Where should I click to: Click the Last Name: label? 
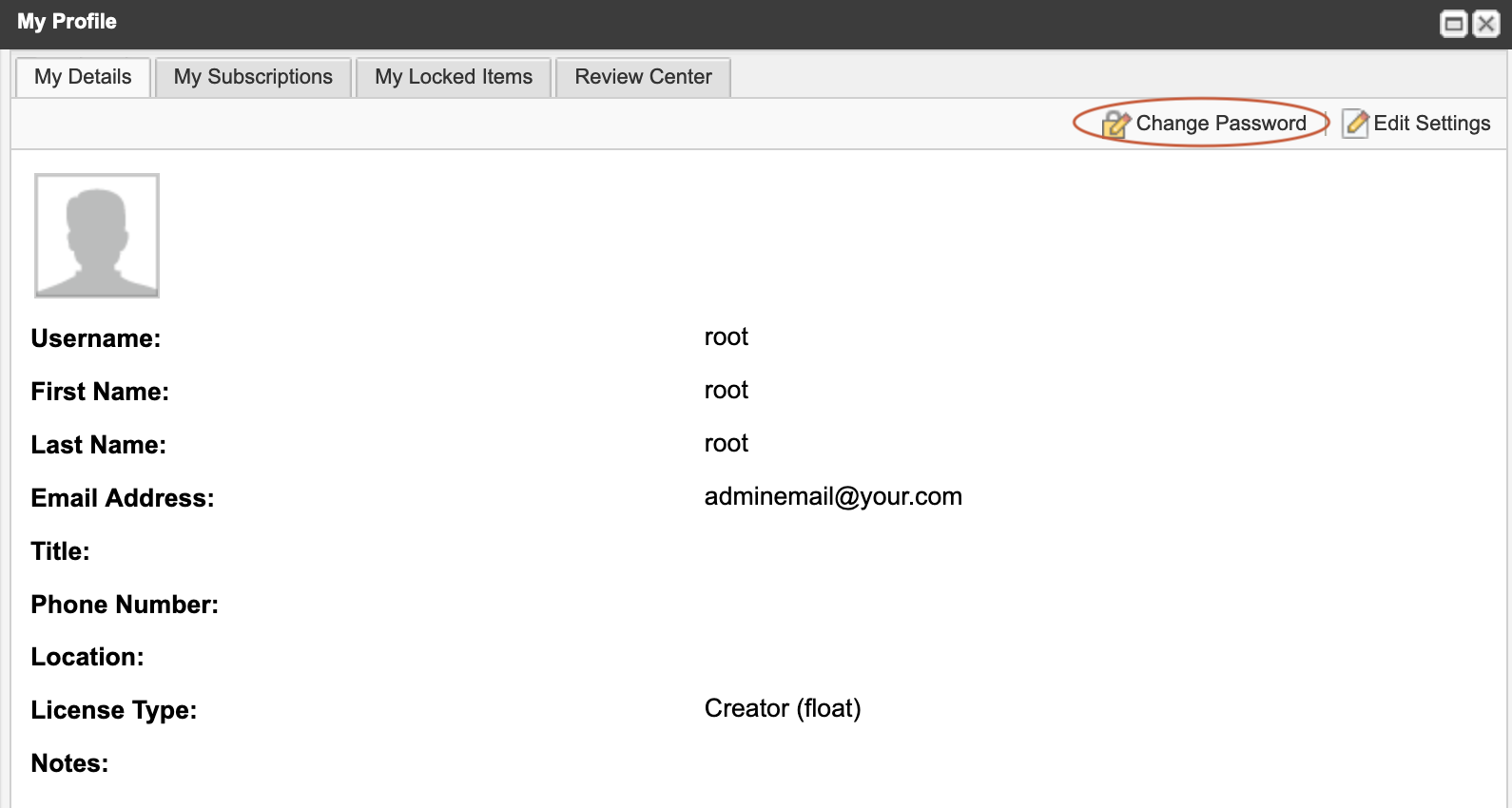point(99,445)
